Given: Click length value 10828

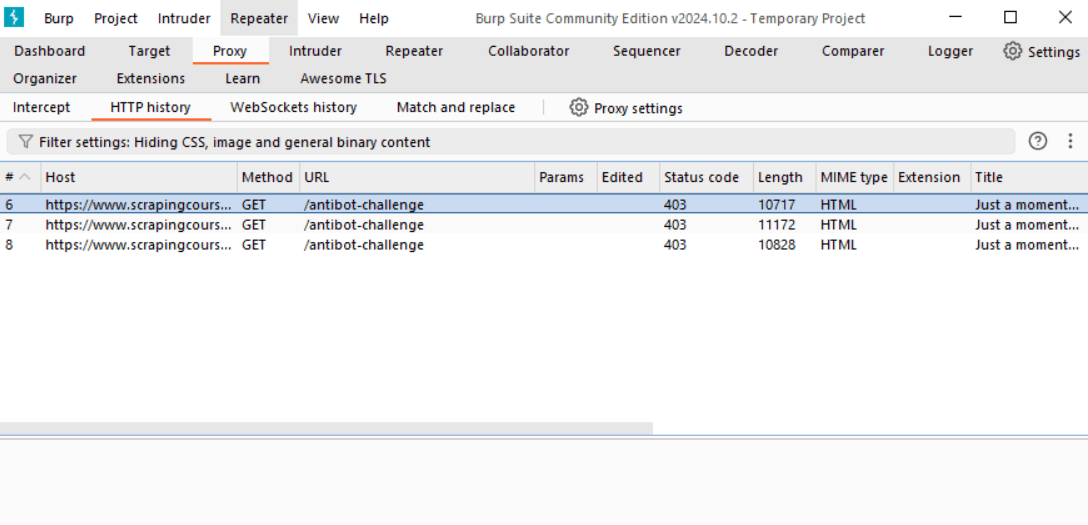Looking at the screenshot, I should point(776,245).
